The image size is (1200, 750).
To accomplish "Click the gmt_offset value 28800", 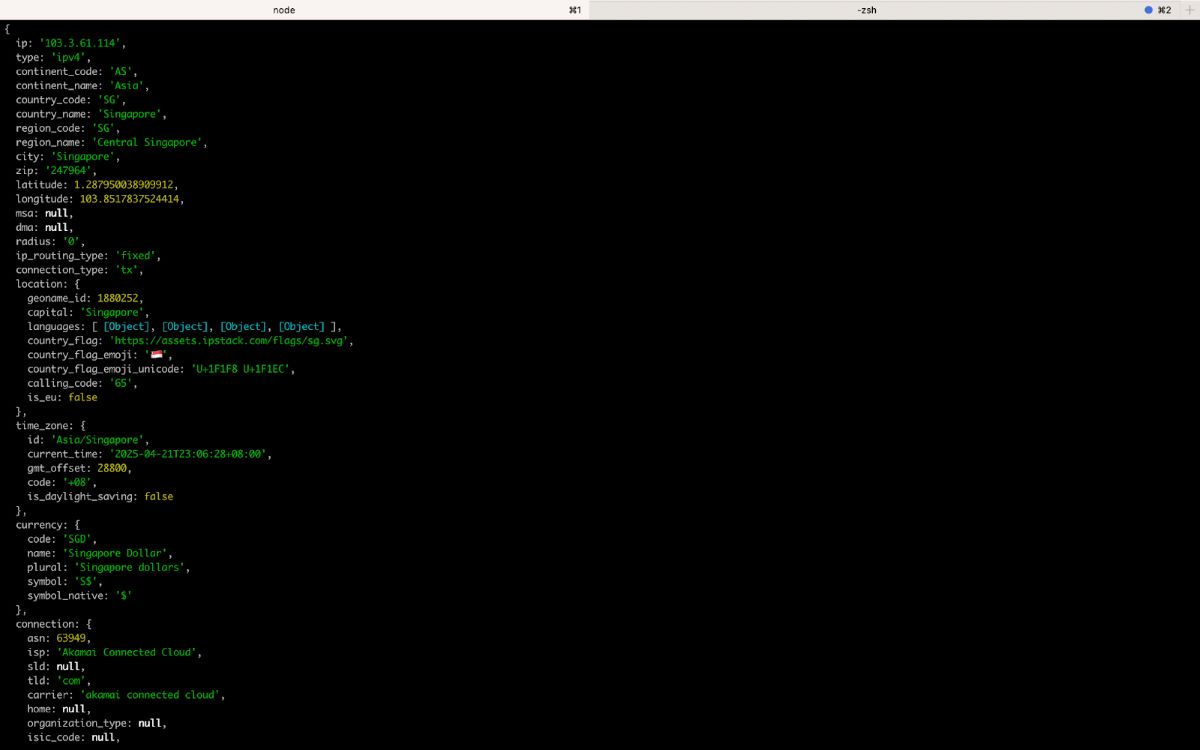I will (113, 468).
